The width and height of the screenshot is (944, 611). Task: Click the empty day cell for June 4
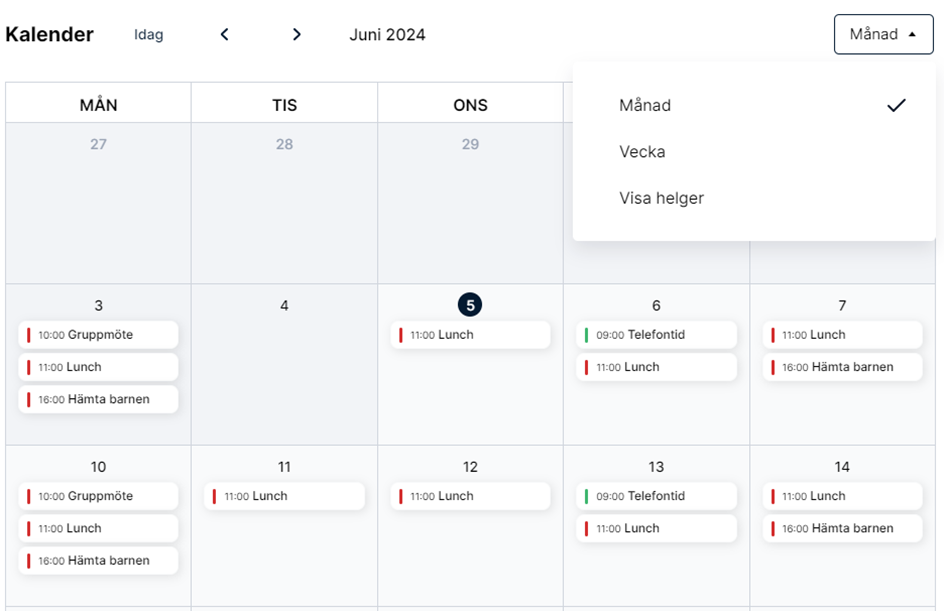(284, 365)
